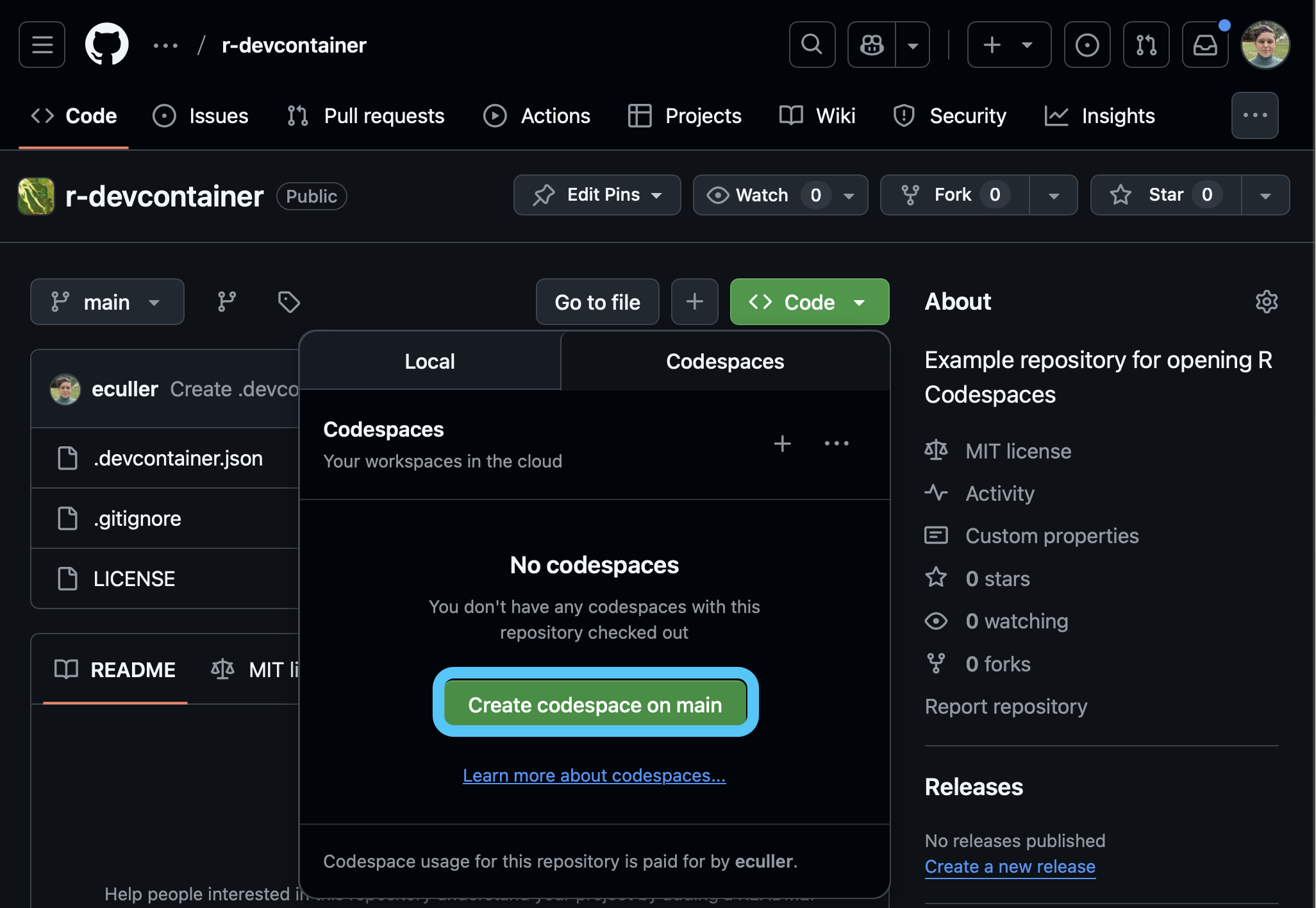This screenshot has width=1316, height=908.
Task: Open the LICENSE file
Action: [x=134, y=579]
